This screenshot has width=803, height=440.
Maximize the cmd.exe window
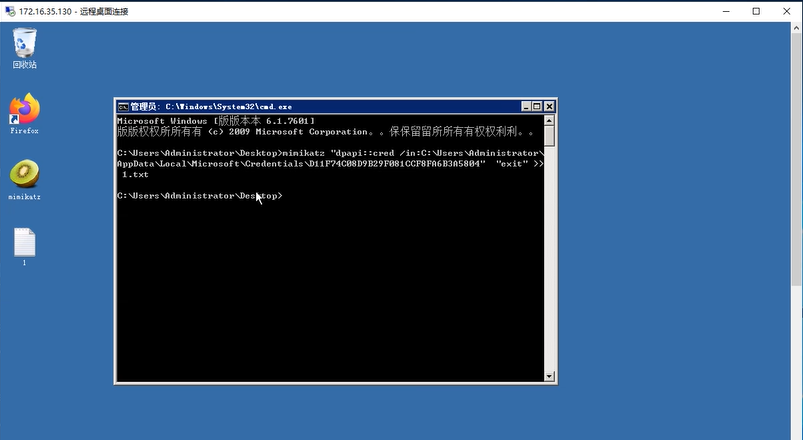tap(537, 106)
